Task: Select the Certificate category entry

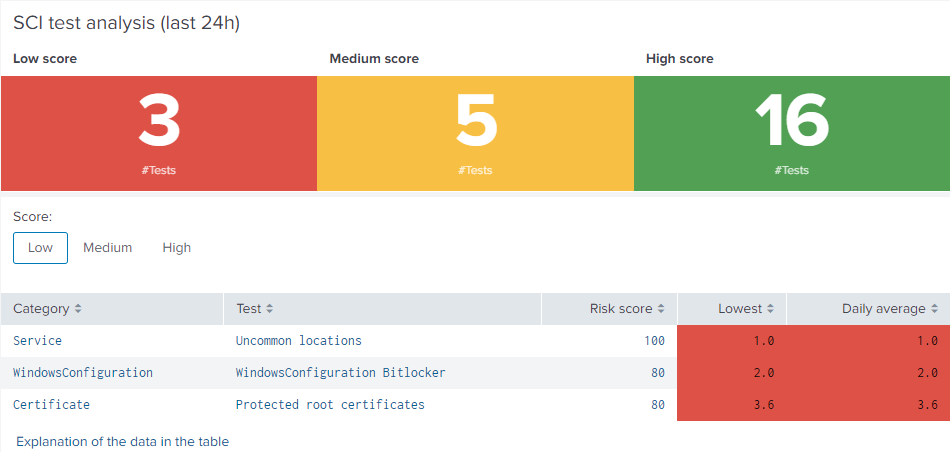Action: tap(51, 405)
